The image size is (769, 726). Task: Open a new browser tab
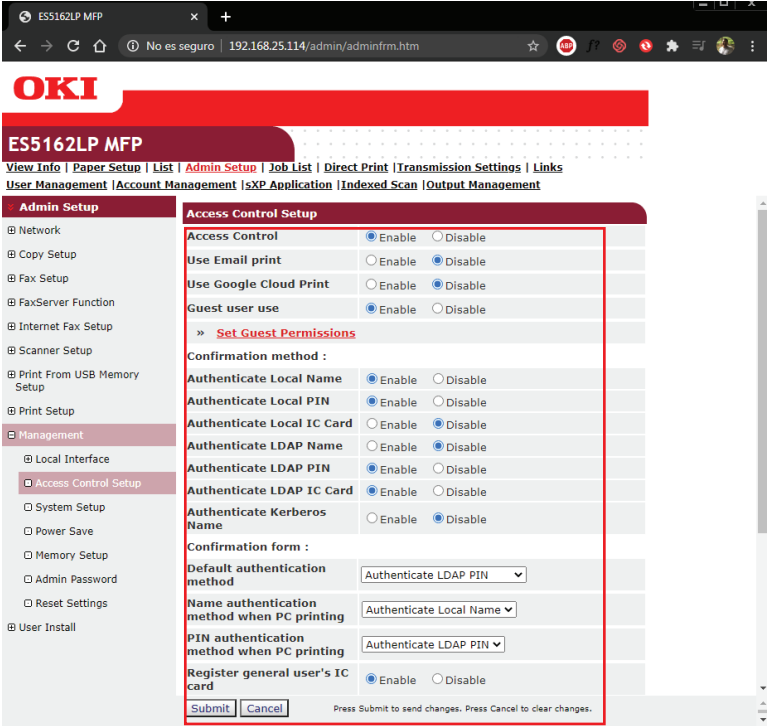226,16
